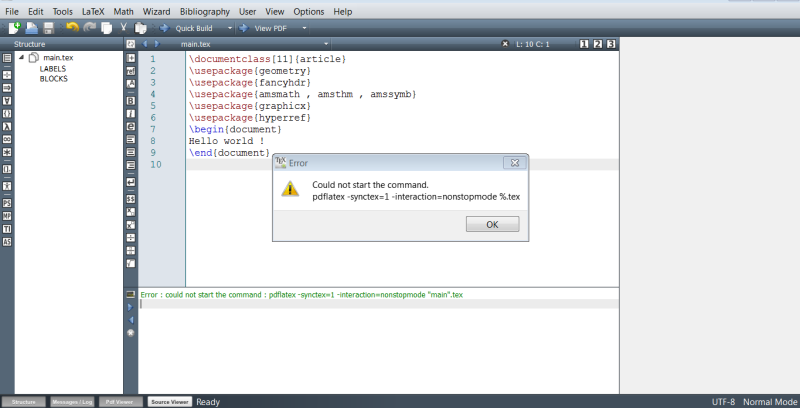Show TikZ commands with the TI icon

coord(7,229)
